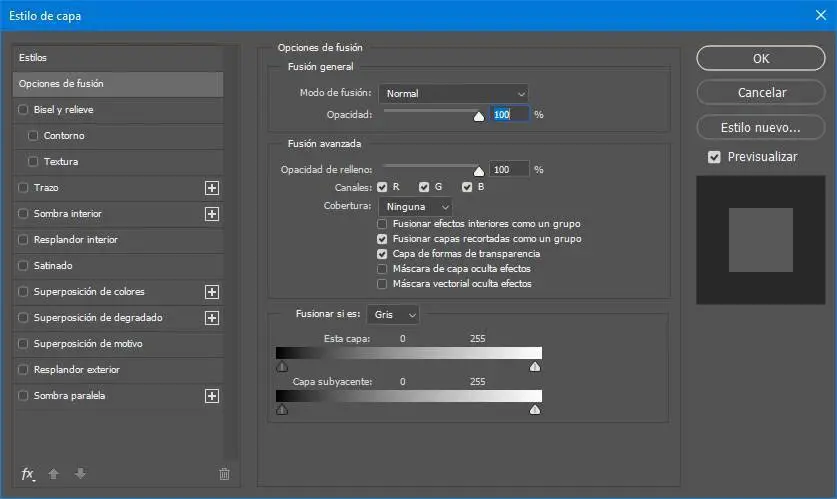Enable Superposición de colores checkbox

[23, 291]
